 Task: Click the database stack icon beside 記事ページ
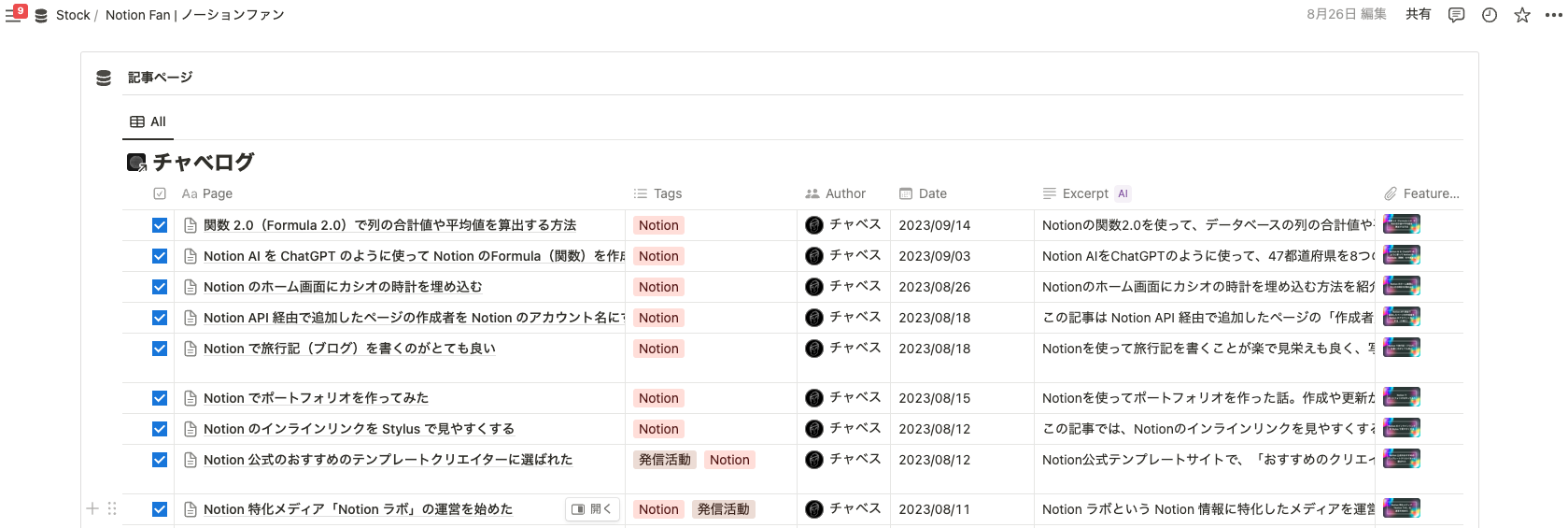(104, 78)
